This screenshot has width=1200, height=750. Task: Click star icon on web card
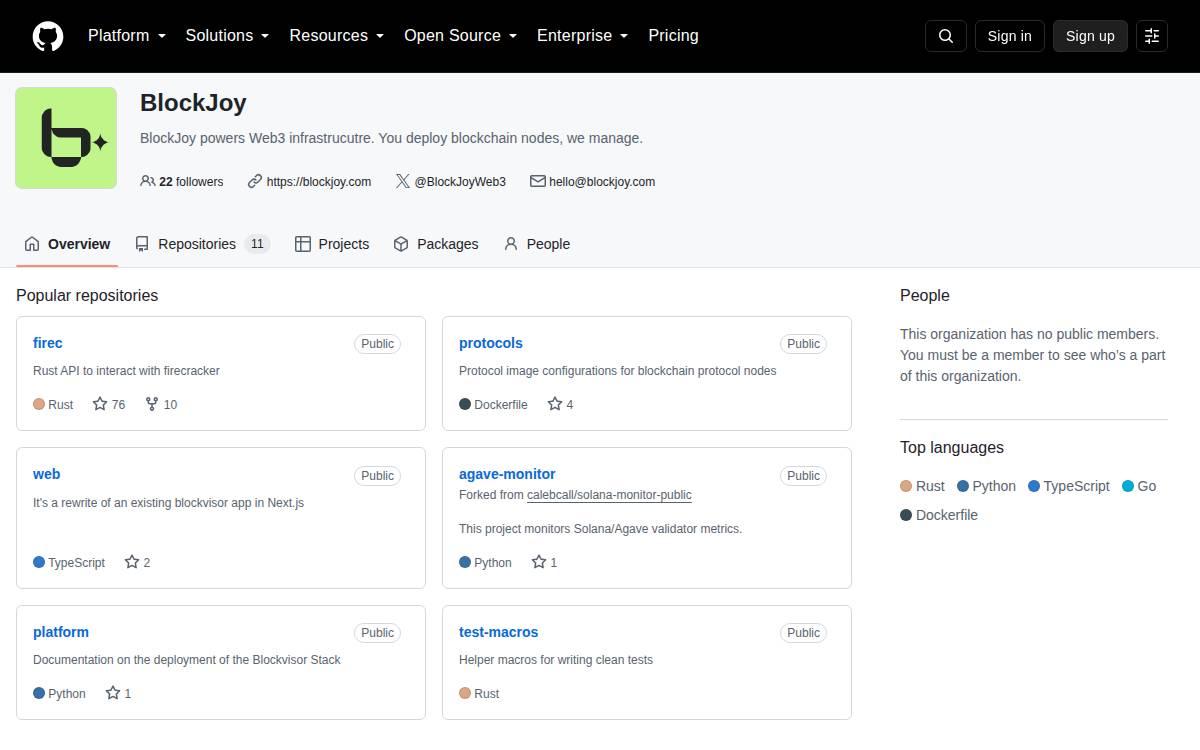132,562
